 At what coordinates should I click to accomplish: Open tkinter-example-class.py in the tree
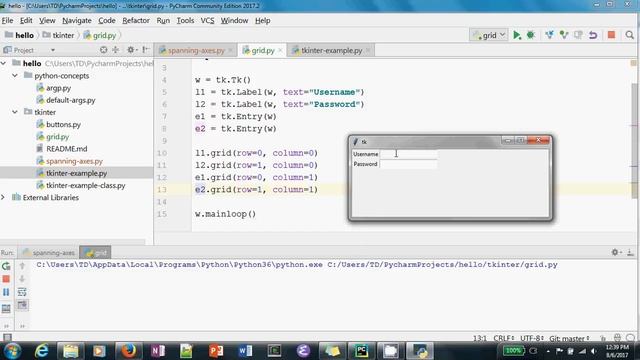click(x=85, y=185)
